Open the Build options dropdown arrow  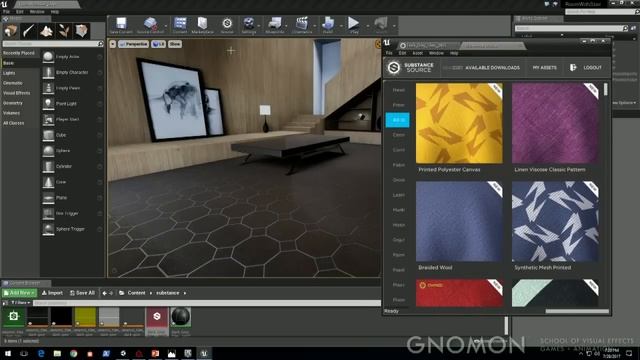point(341,26)
